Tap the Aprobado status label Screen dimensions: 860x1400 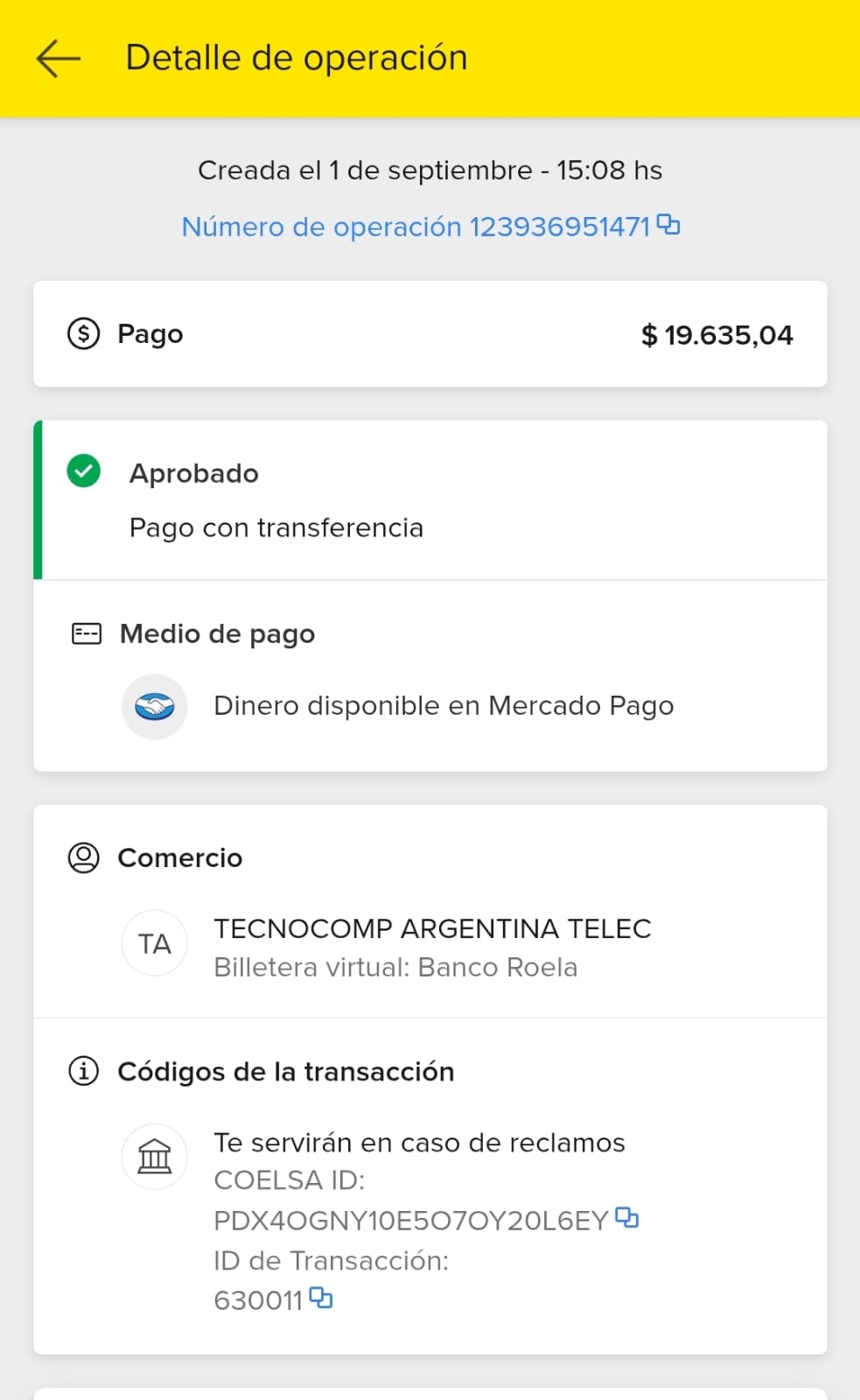pos(194,473)
